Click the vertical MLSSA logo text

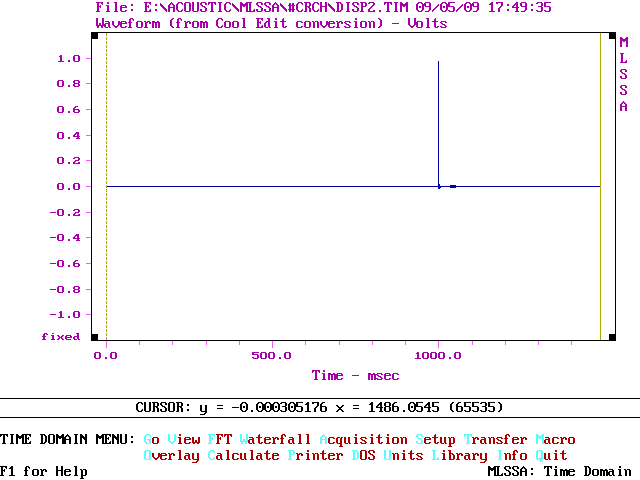(x=623, y=74)
